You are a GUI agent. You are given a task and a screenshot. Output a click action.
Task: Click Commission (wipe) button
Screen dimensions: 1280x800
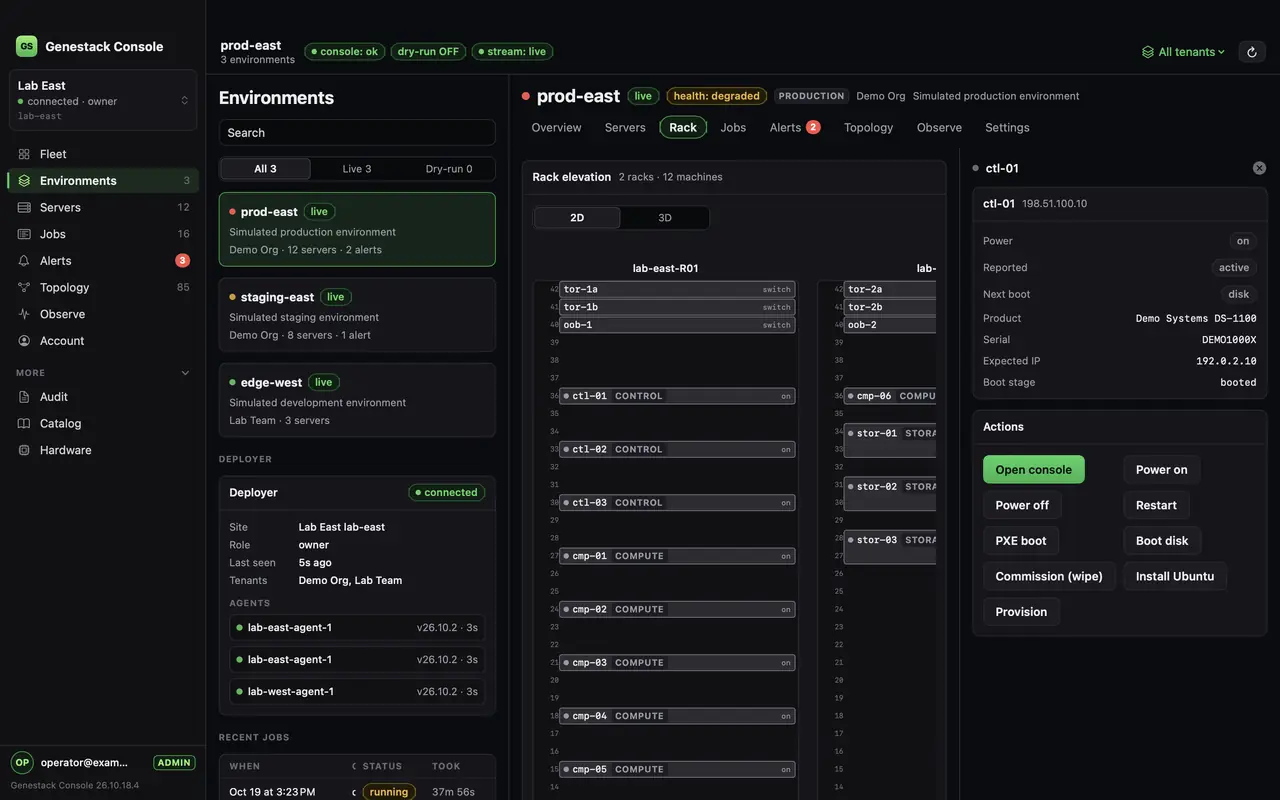coord(1049,576)
